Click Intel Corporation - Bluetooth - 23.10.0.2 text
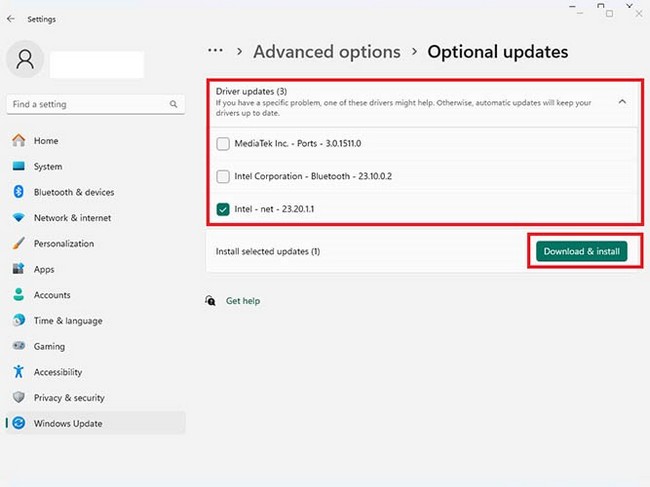This screenshot has height=487, width=650. pyautogui.click(x=313, y=176)
